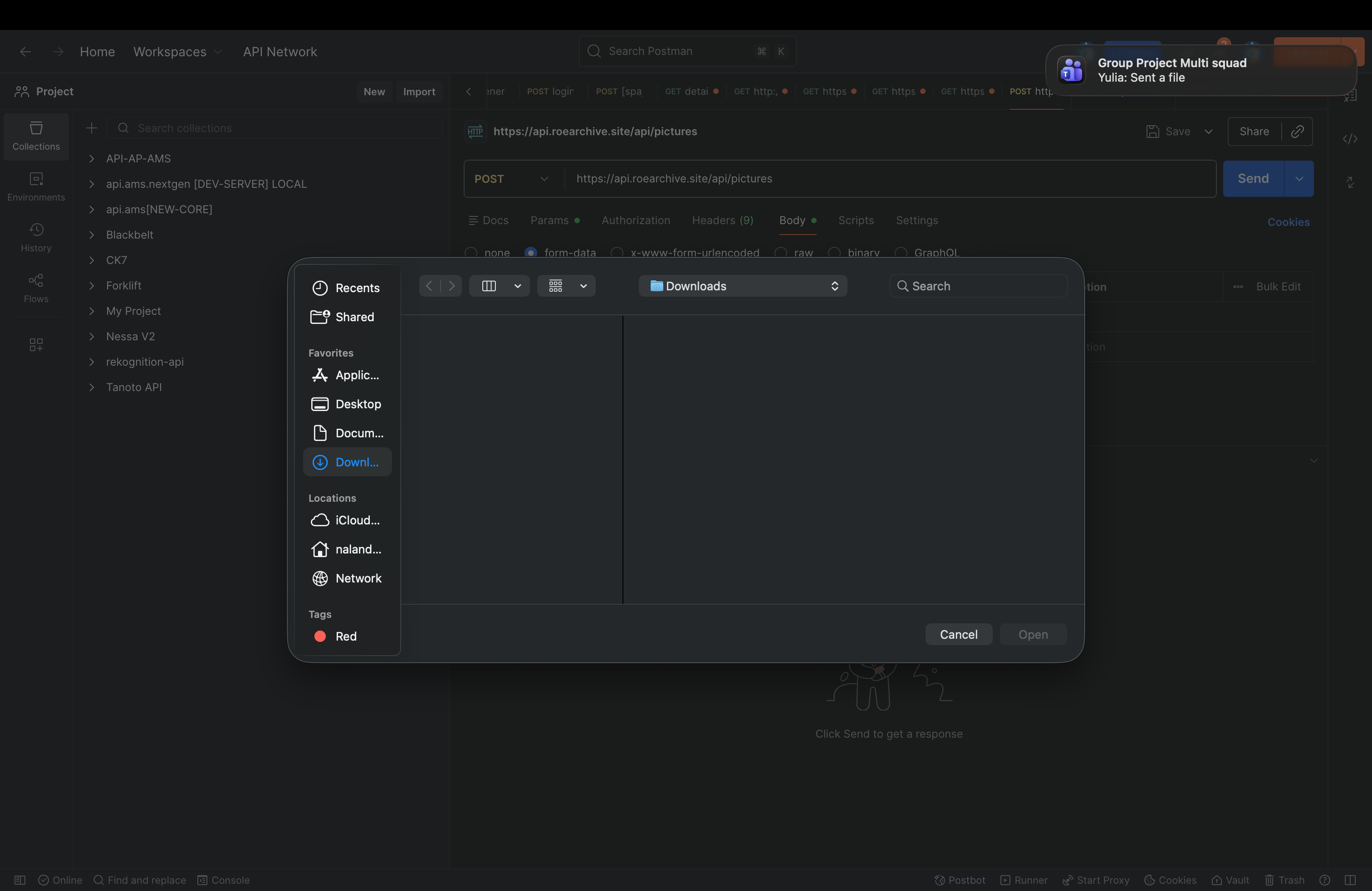Select the none body option
Viewport: 1372px width, 891px height.
486,252
